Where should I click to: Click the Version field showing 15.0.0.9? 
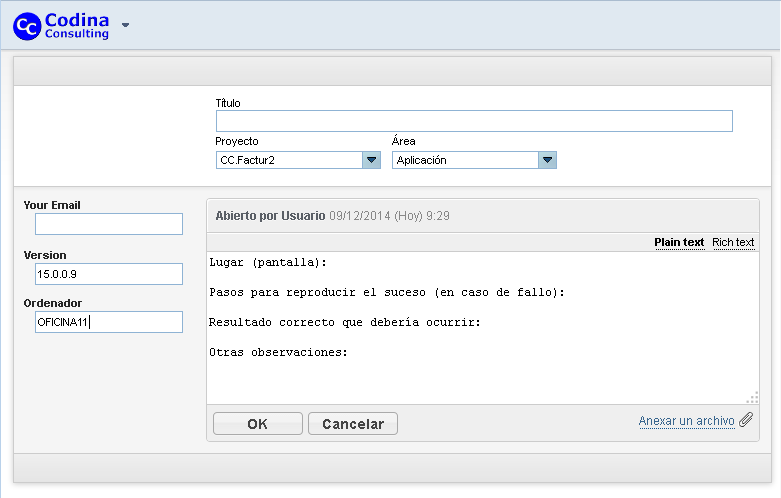tap(109, 274)
